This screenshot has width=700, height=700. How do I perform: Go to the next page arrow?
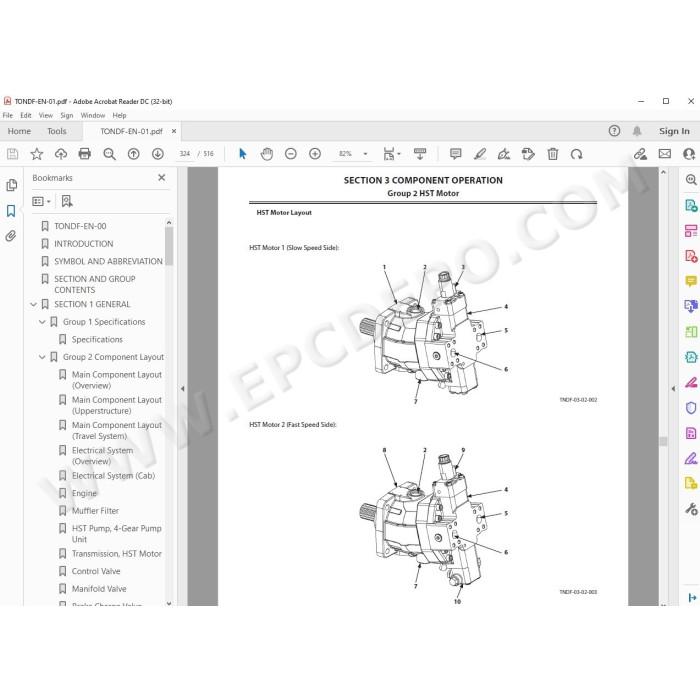(x=158, y=154)
